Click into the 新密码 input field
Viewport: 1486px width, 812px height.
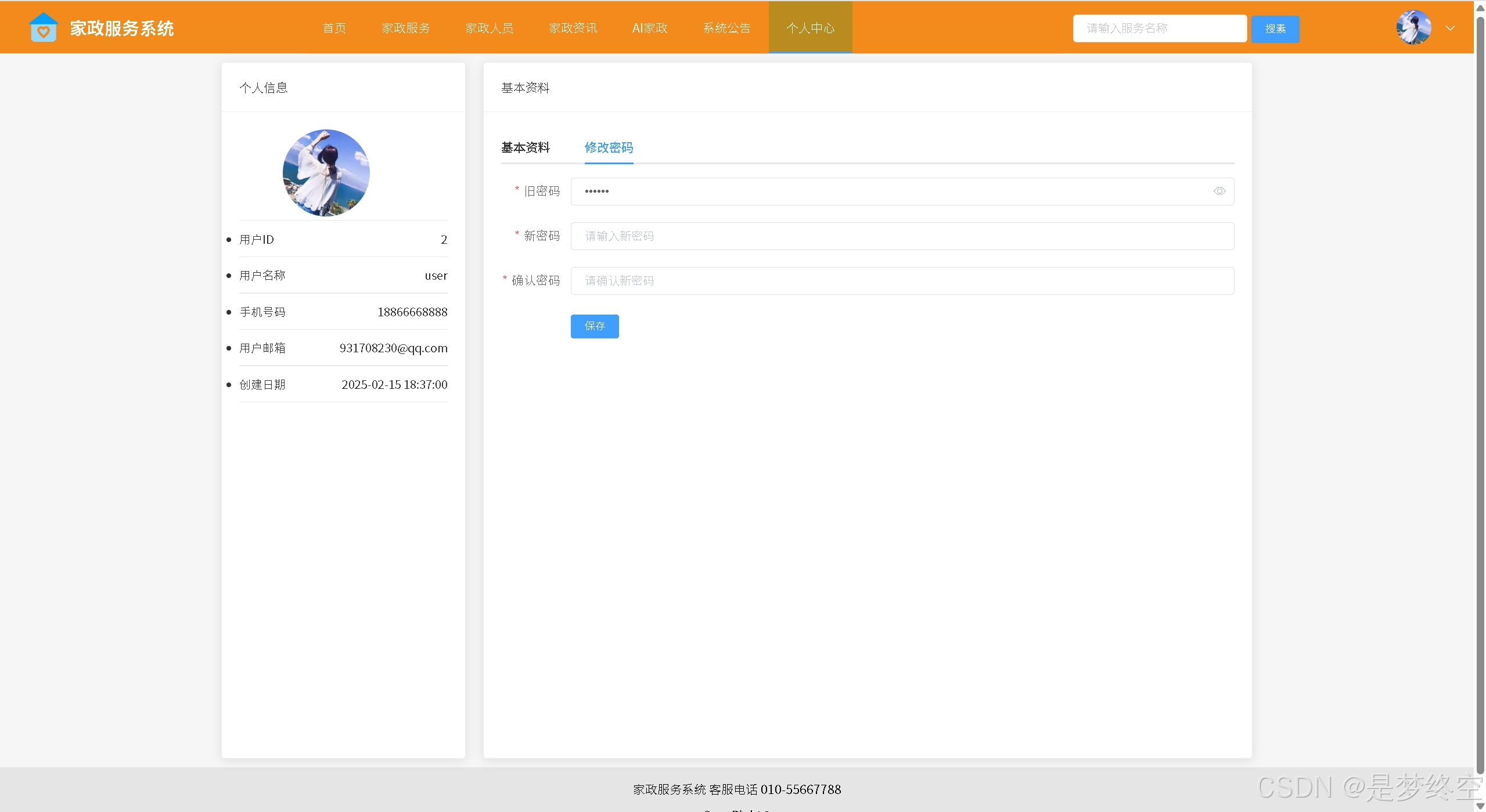point(902,236)
